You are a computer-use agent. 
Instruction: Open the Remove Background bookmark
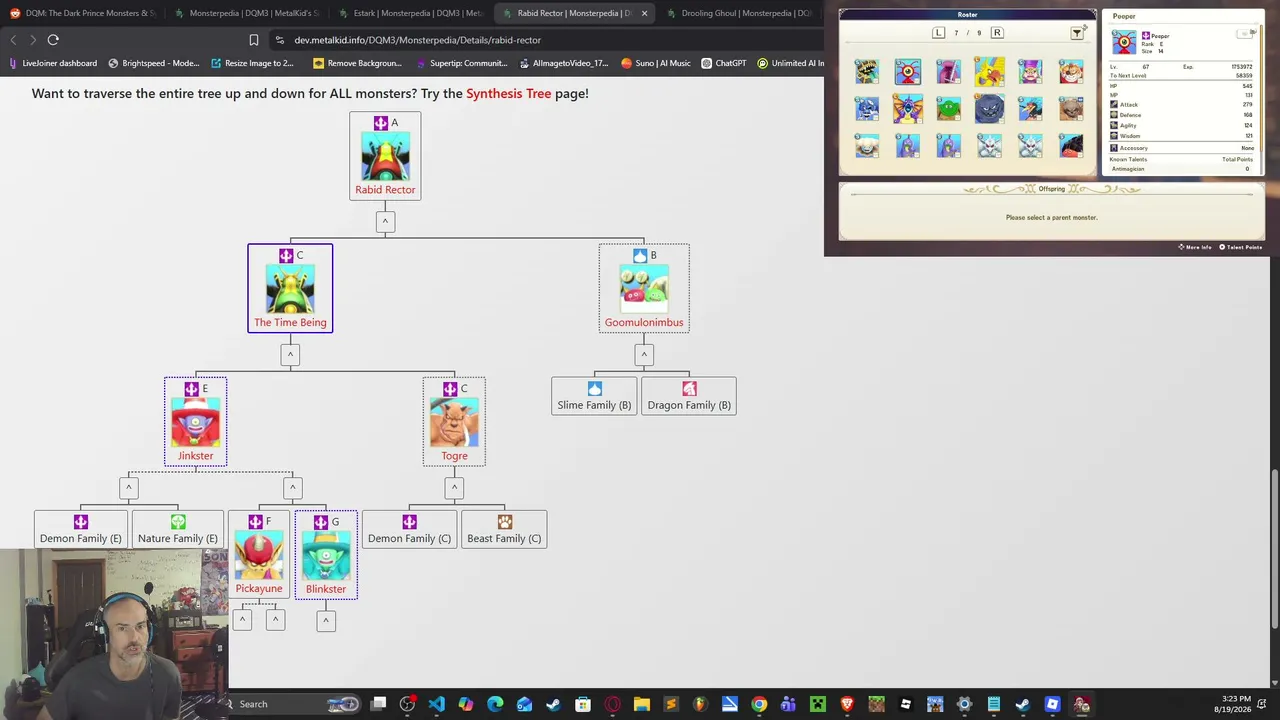(x=357, y=63)
